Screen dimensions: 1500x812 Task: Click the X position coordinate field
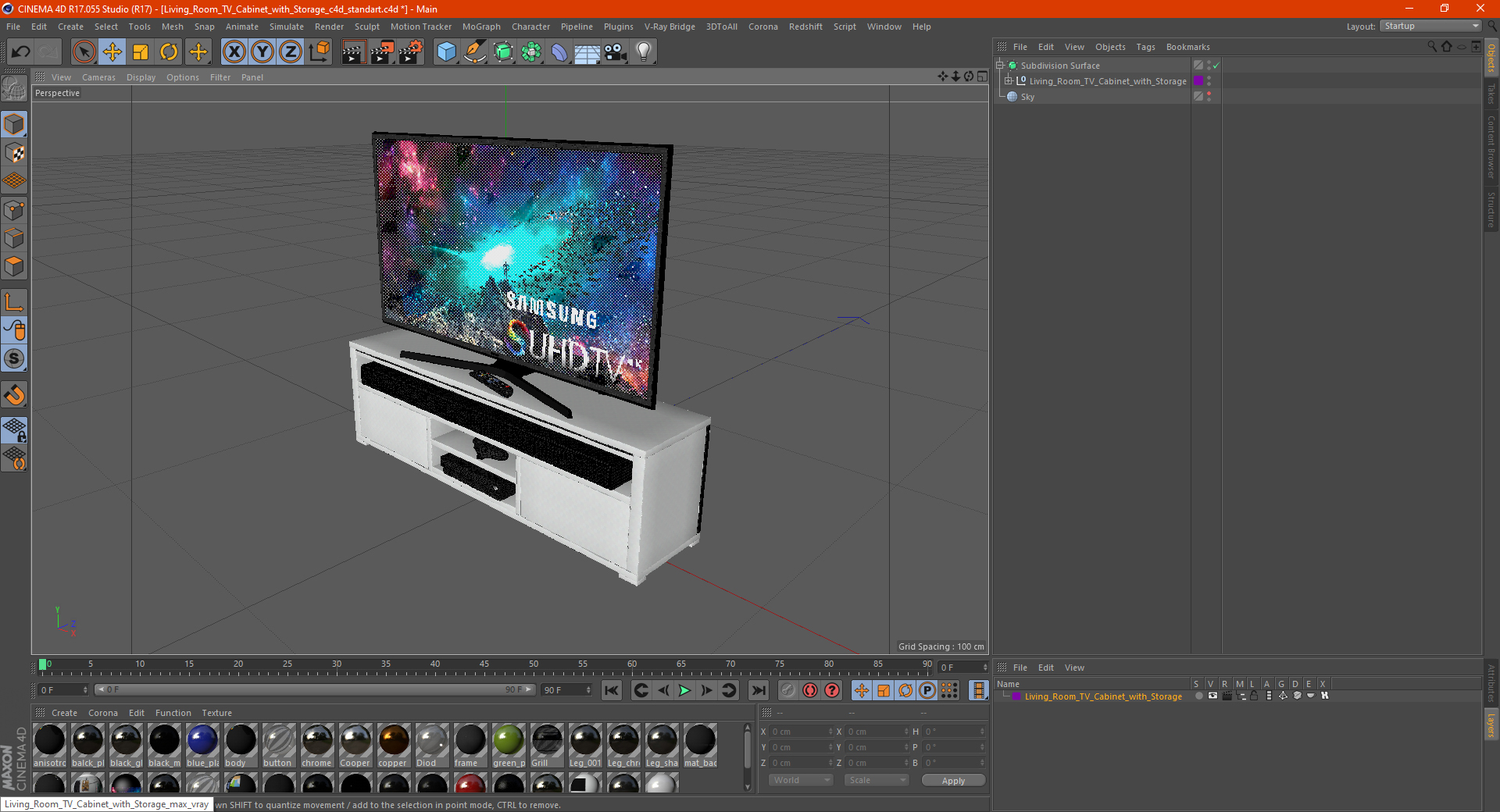[x=802, y=732]
